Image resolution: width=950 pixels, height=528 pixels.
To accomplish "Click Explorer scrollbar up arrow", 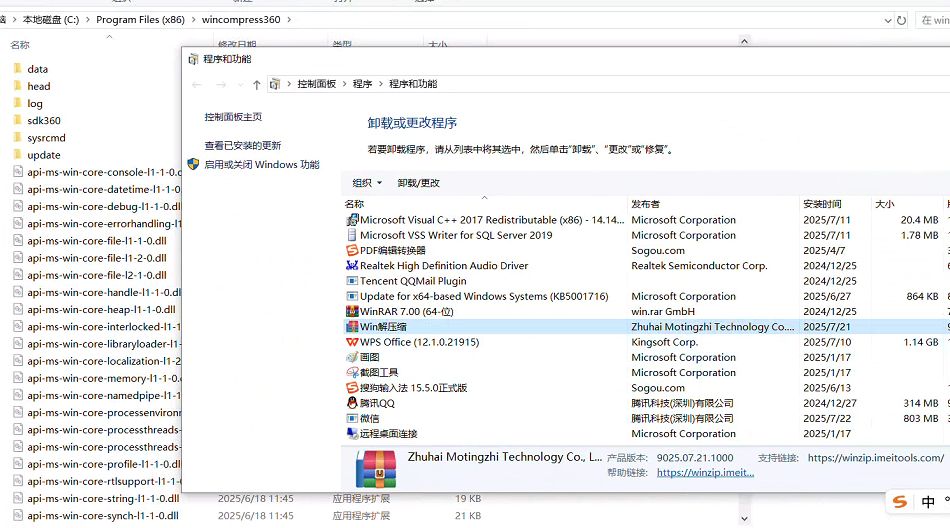I will [745, 41].
